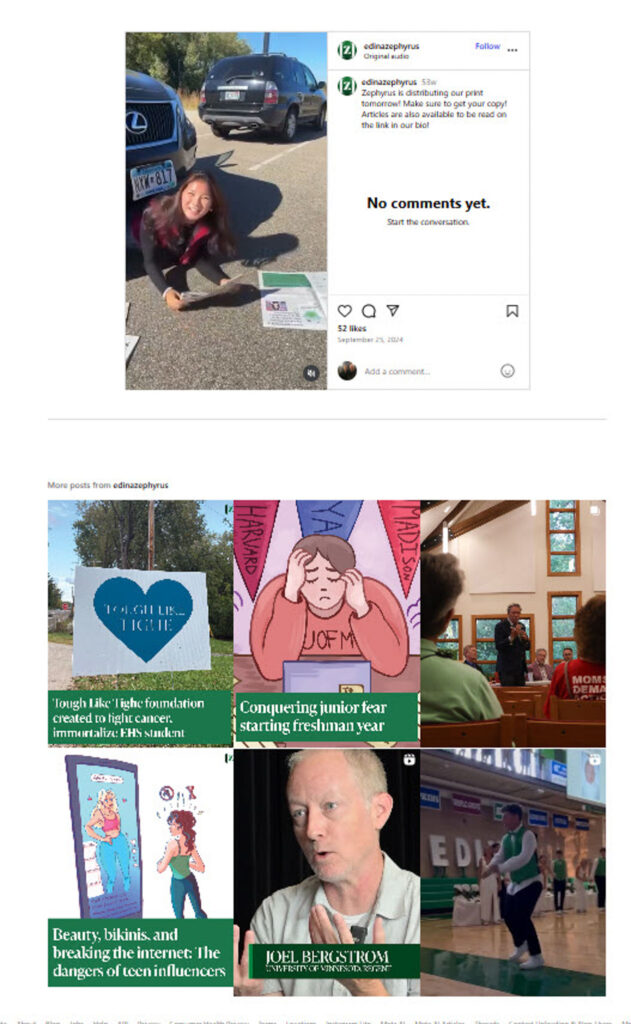
Task: Open emoji picker in the comment box
Action: (508, 371)
